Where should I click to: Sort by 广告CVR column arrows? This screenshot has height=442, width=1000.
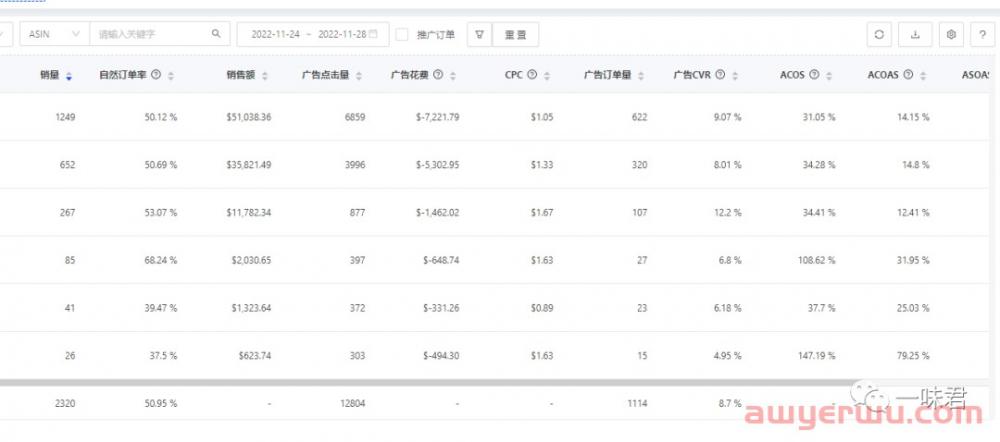click(x=735, y=76)
